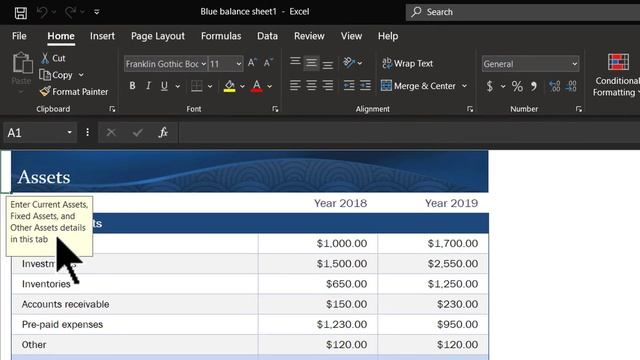Activate Format Painter brush
This screenshot has width=640, height=360.
click(74, 92)
